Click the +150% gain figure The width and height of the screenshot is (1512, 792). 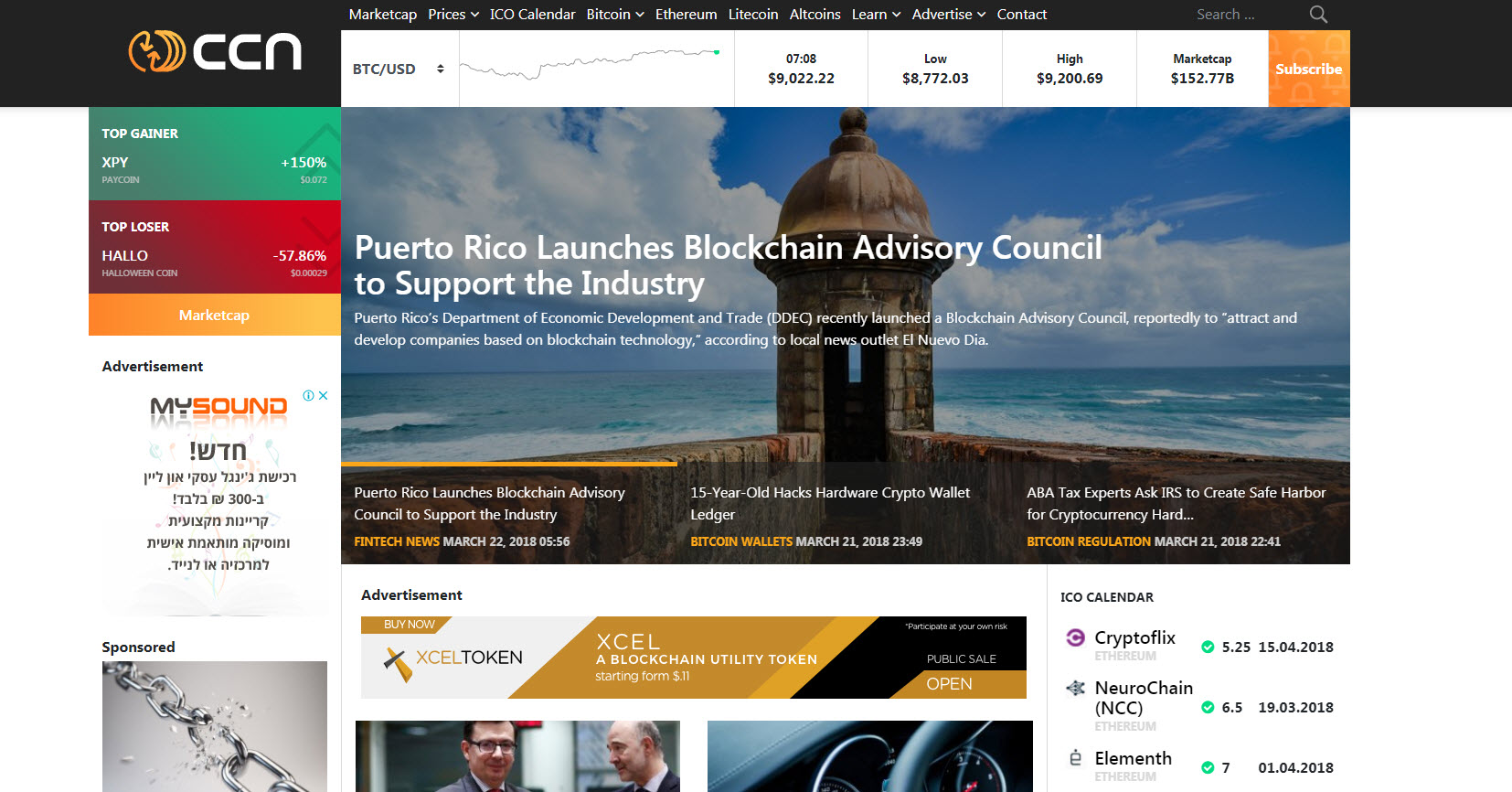[x=303, y=163]
